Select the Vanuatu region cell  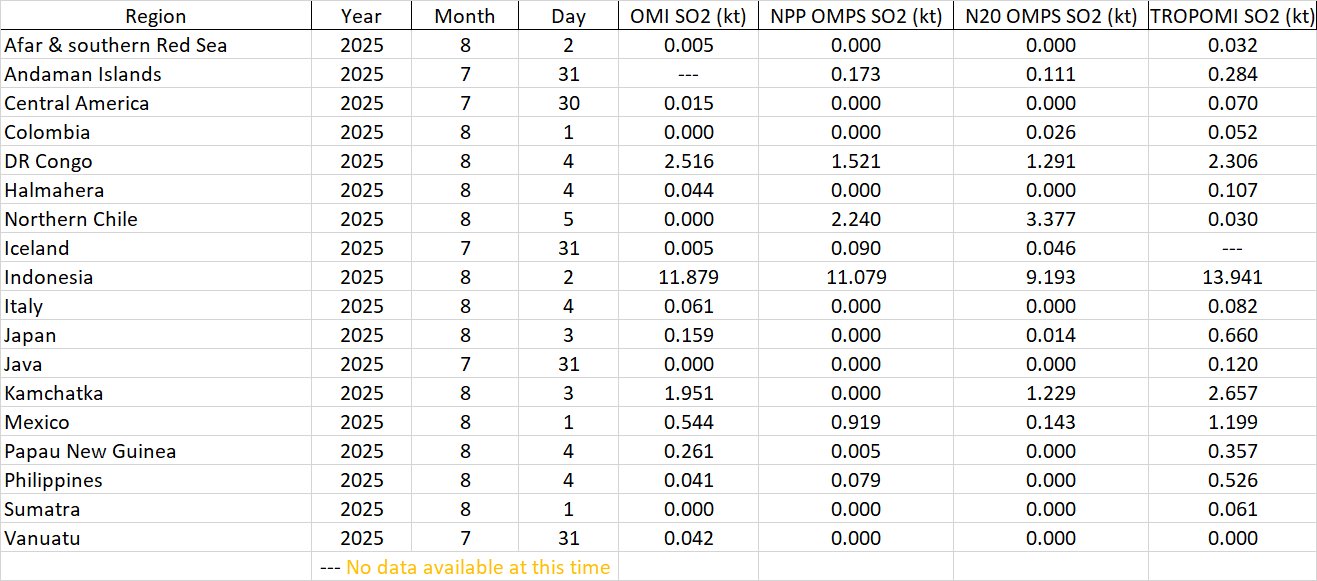pos(43,538)
